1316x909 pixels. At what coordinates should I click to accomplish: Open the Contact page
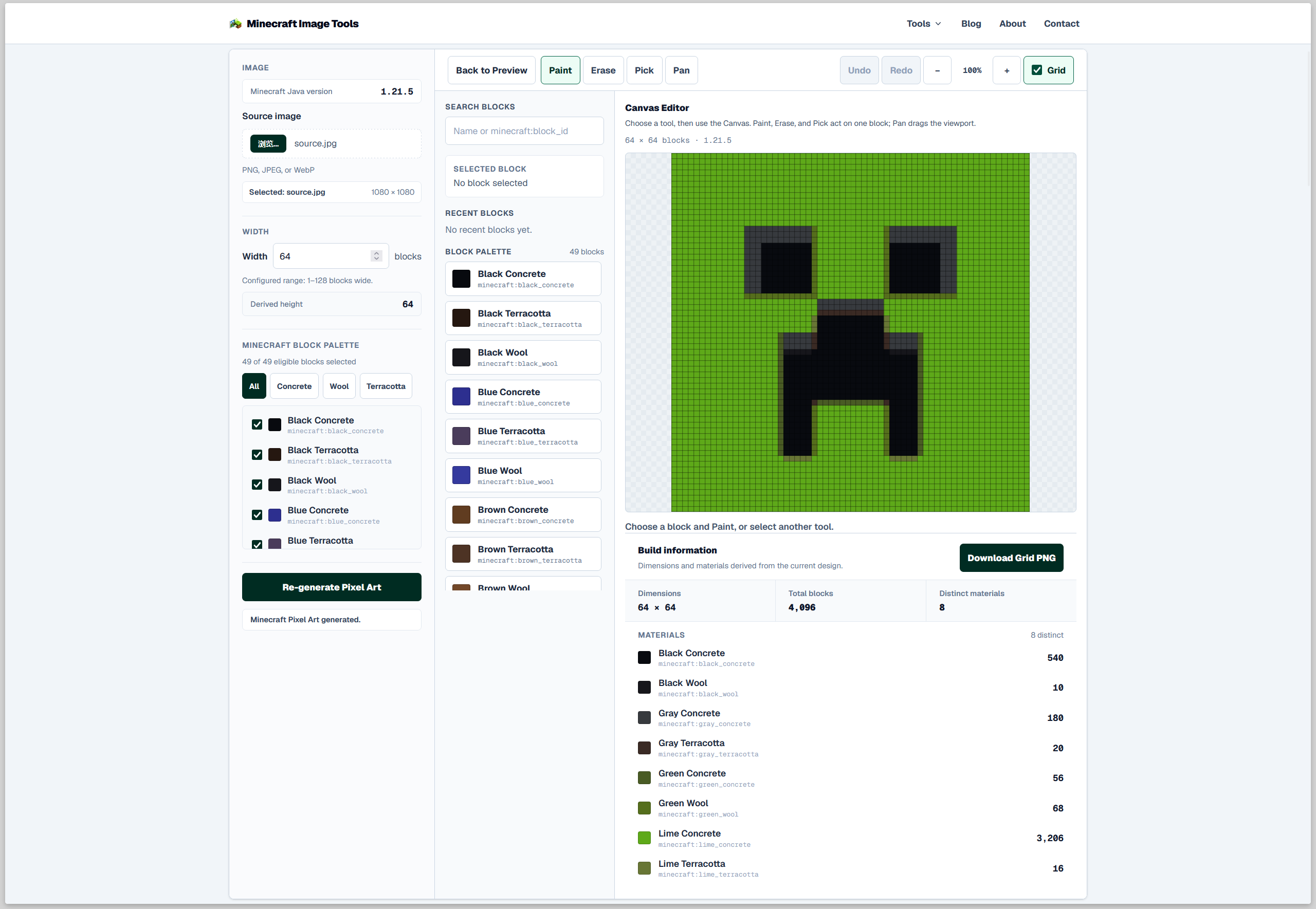point(1061,23)
